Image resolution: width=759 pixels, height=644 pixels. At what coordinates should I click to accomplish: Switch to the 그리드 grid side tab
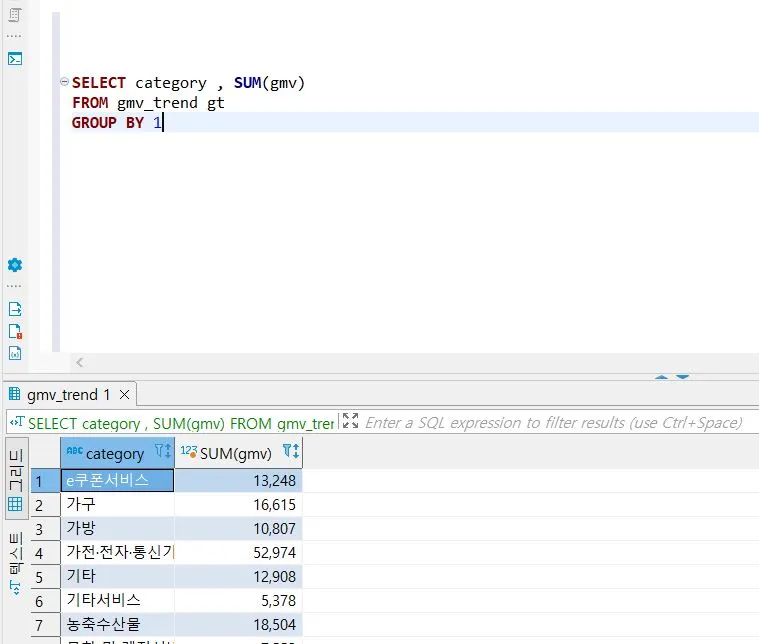(16, 478)
